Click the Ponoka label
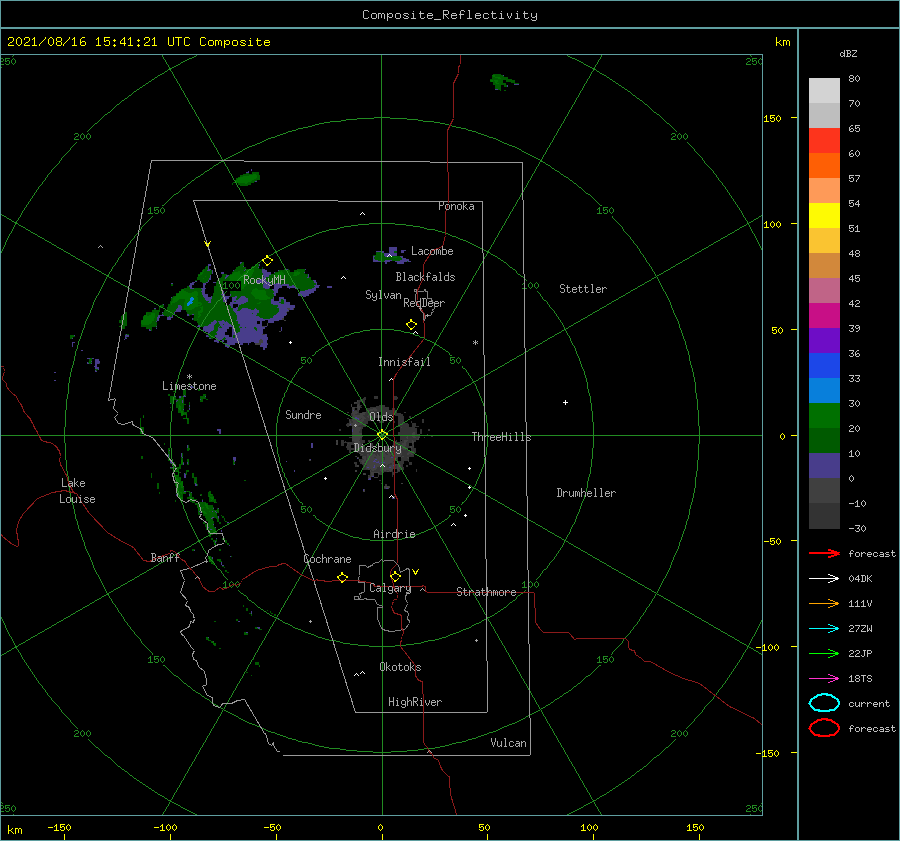 [x=456, y=206]
